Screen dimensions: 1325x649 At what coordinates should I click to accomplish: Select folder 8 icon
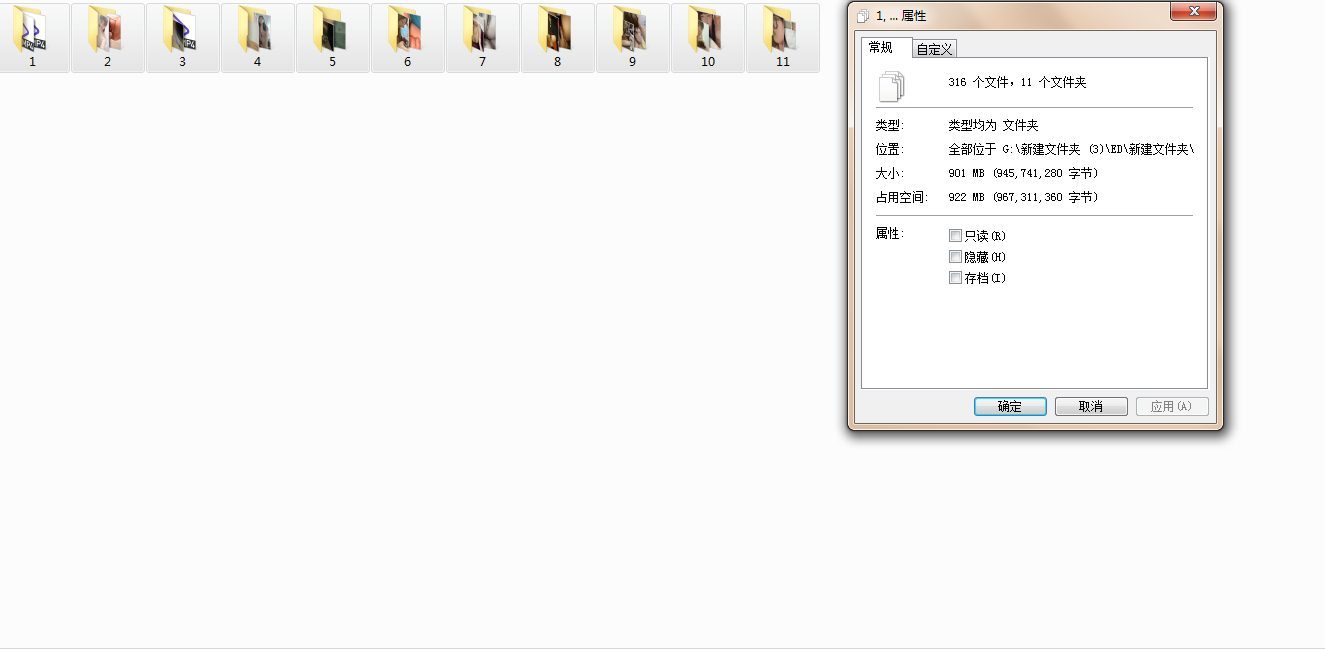557,32
